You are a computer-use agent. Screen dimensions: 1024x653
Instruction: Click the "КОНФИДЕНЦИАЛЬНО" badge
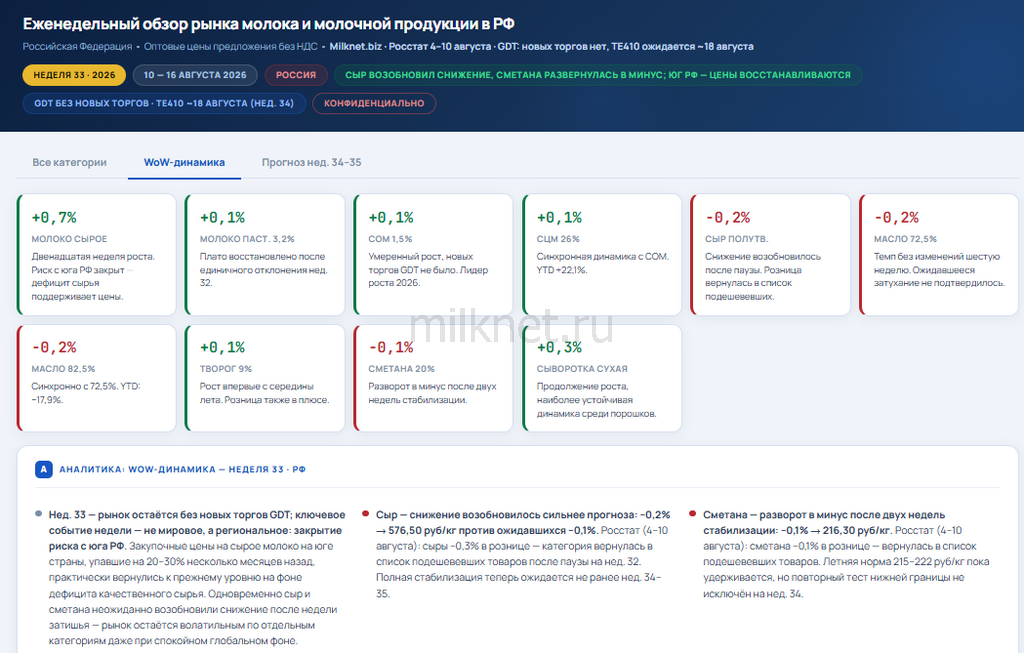tap(374, 103)
